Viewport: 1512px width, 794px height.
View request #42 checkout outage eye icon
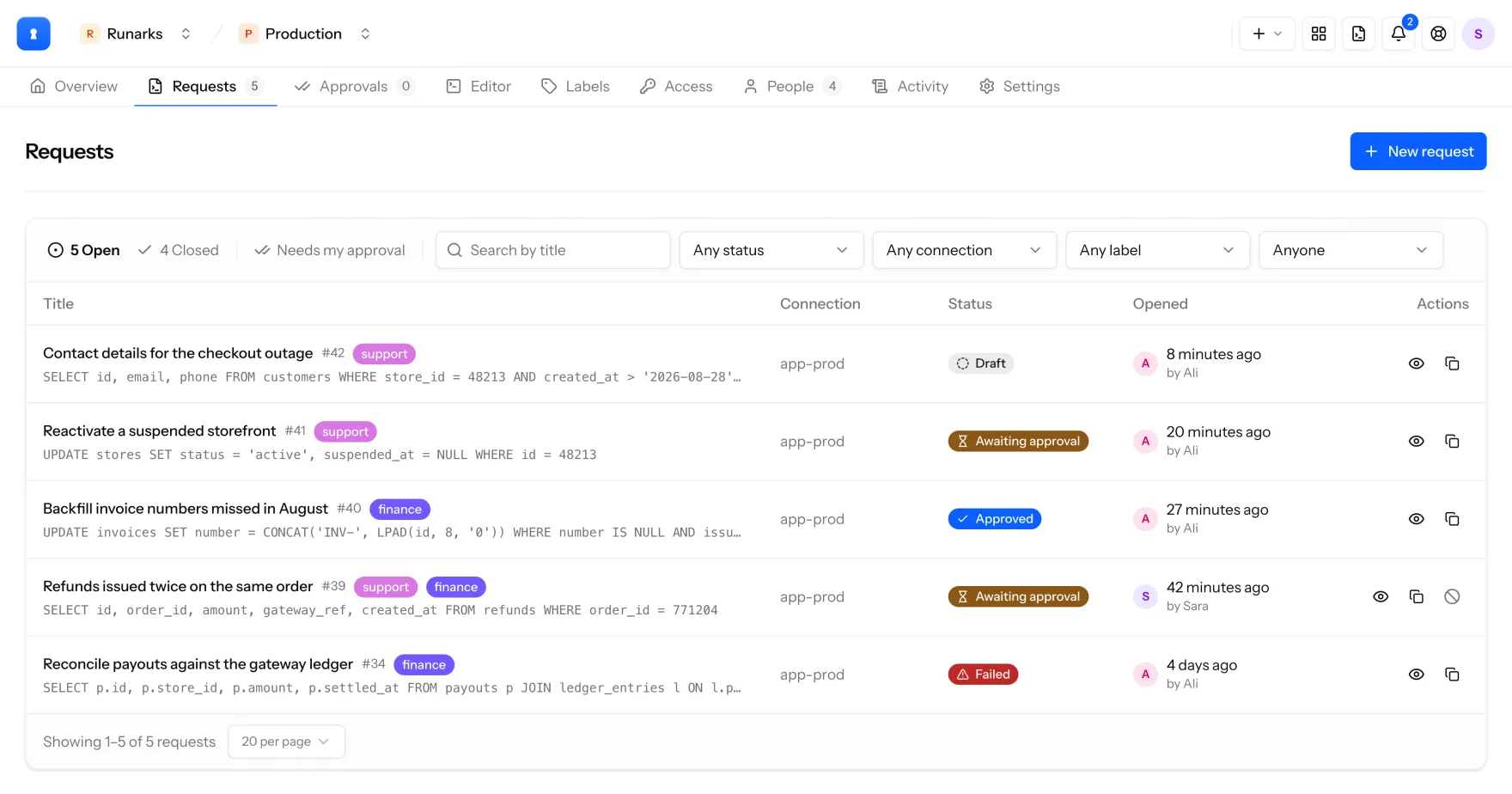click(1417, 363)
